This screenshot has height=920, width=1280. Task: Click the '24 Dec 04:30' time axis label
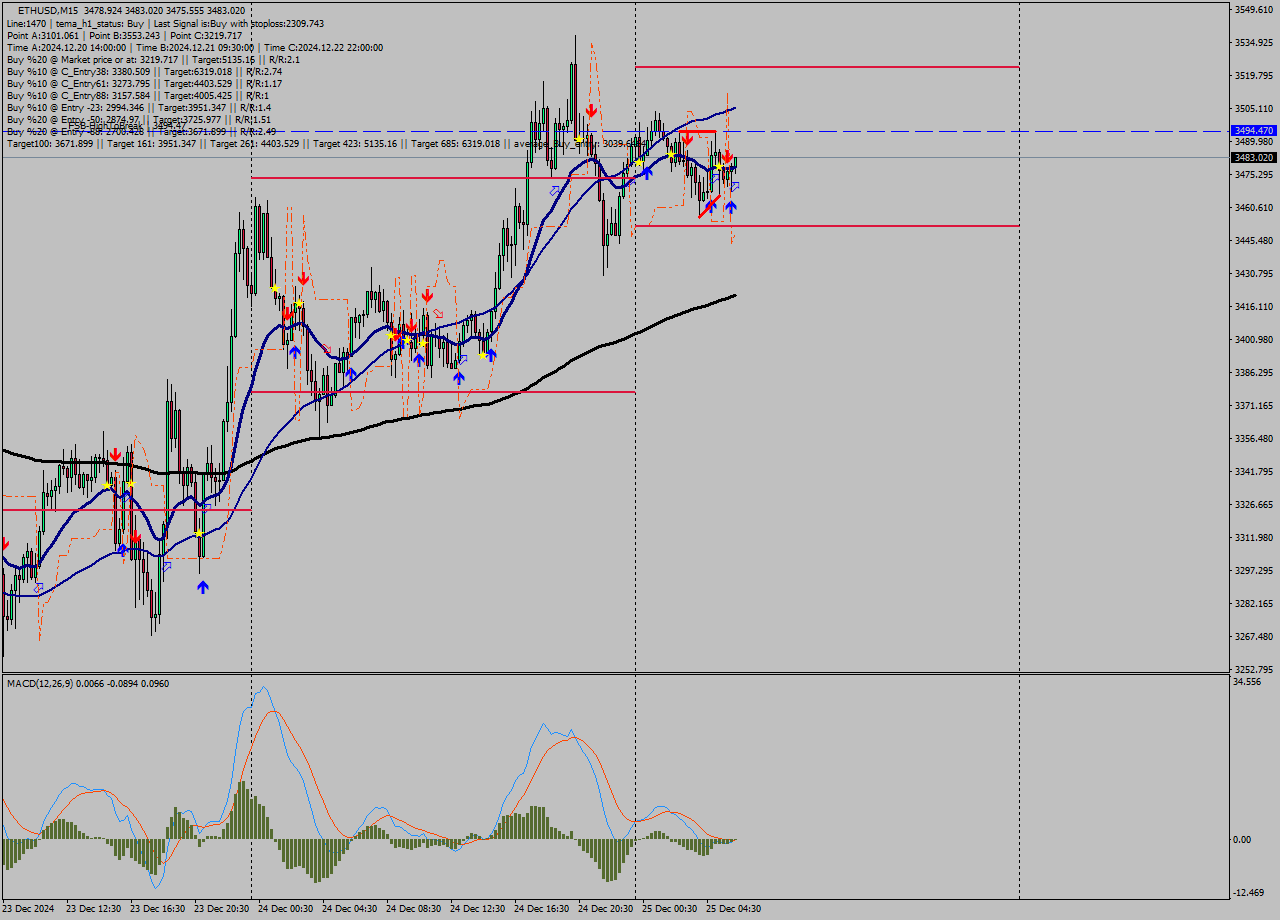pyautogui.click(x=350, y=908)
